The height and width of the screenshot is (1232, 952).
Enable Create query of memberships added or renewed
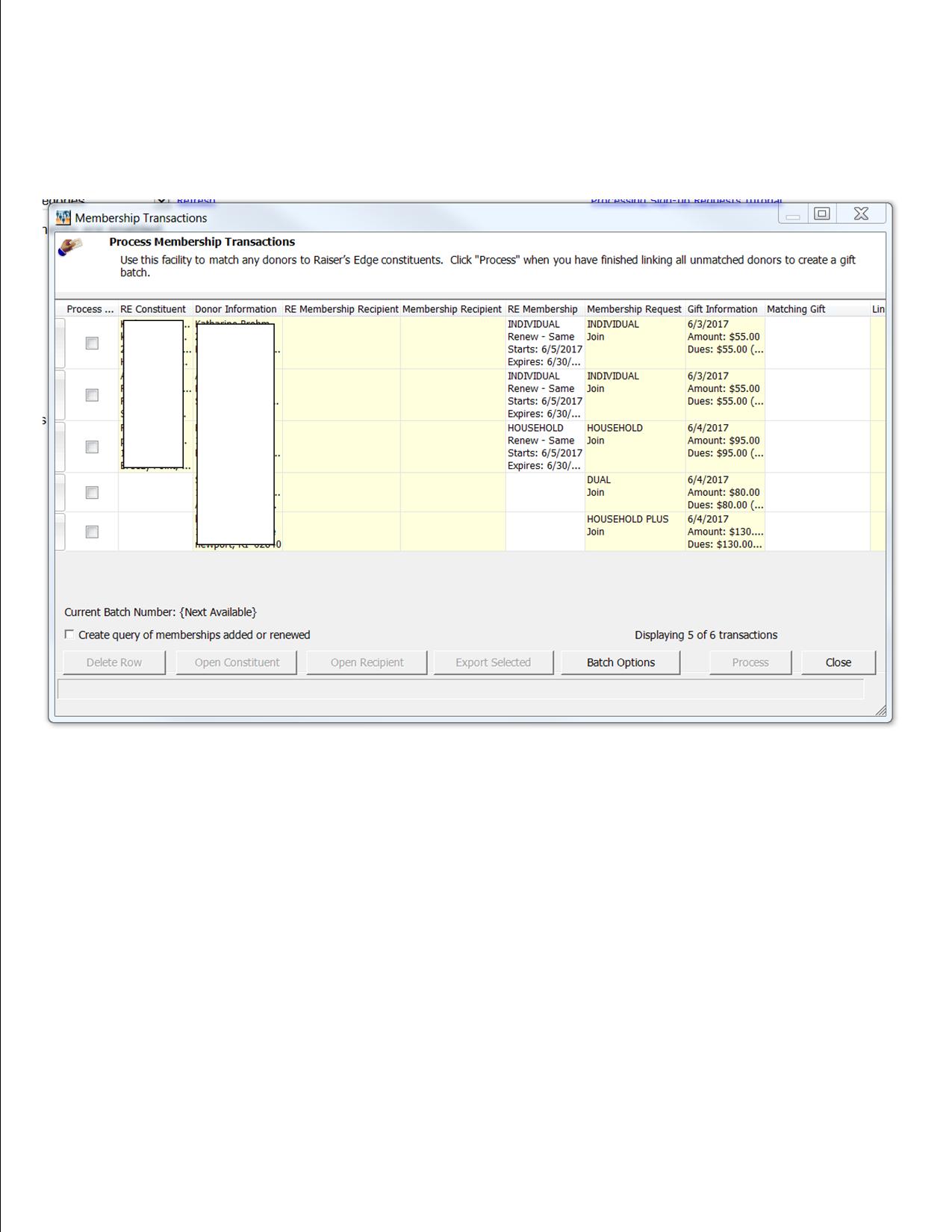coord(69,635)
